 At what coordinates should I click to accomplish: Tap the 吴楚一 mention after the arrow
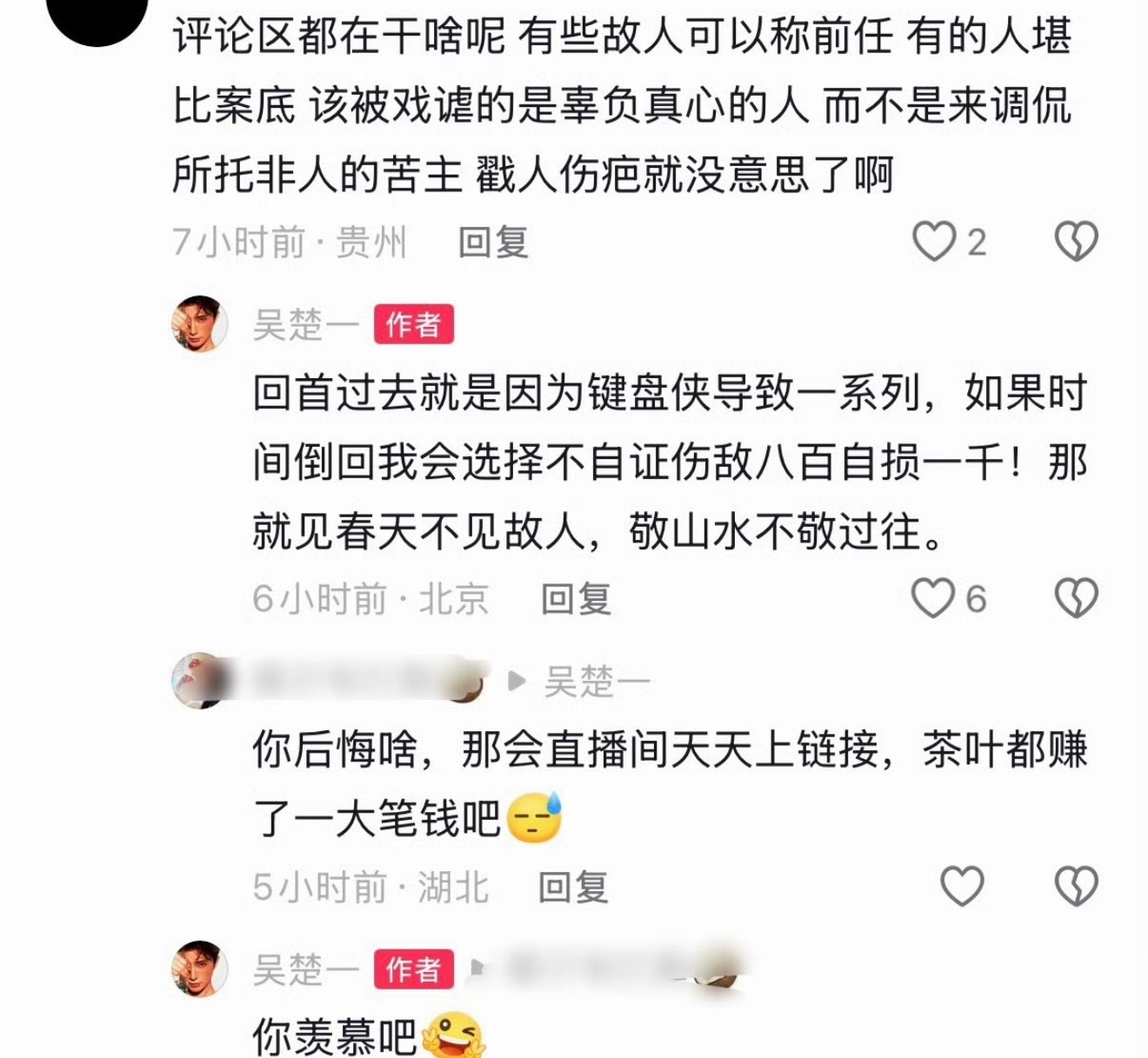click(x=597, y=682)
